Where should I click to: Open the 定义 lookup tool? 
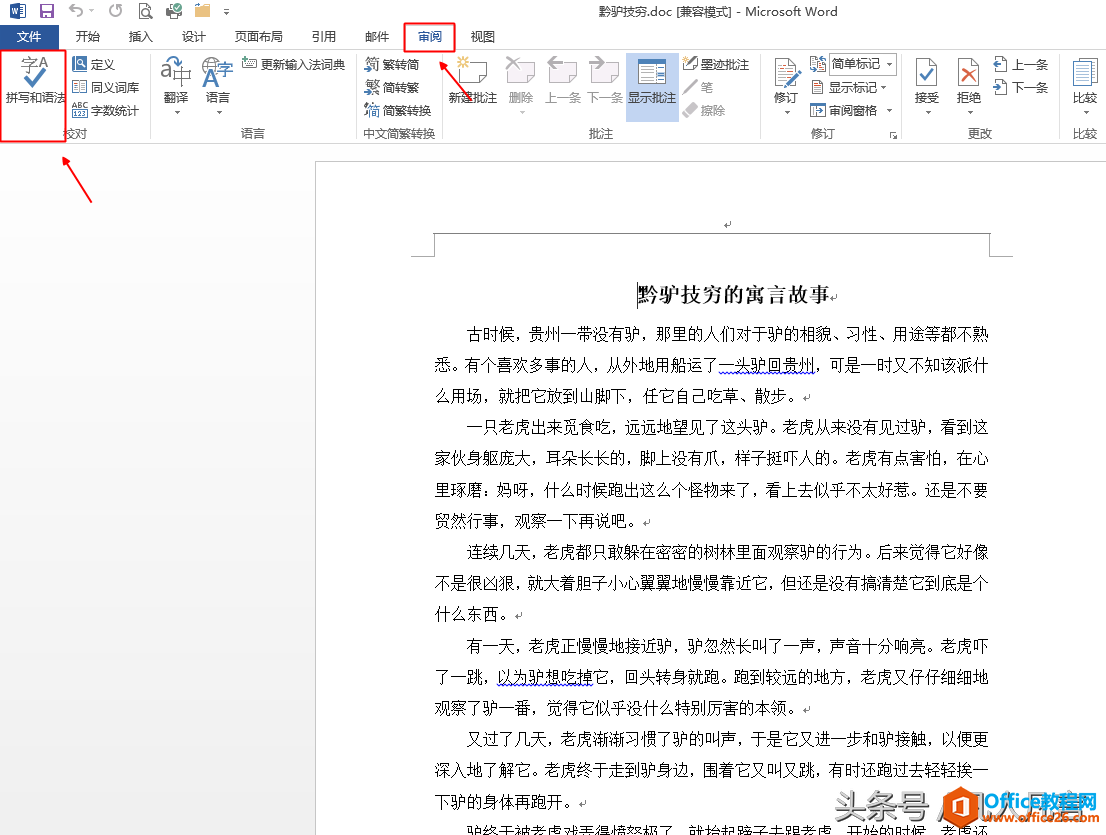pos(94,64)
